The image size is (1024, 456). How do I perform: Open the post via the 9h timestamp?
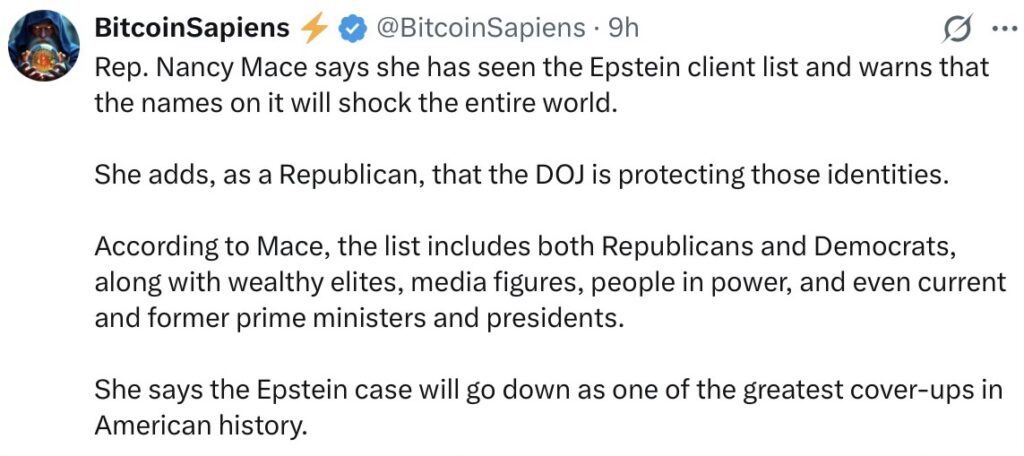623,29
